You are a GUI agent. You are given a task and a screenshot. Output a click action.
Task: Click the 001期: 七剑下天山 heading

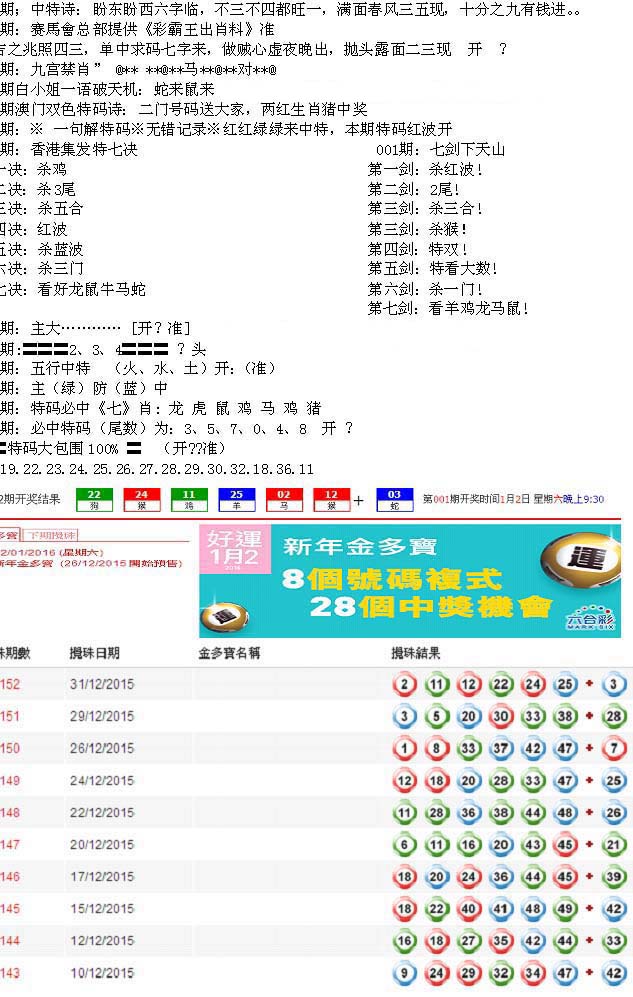click(440, 149)
